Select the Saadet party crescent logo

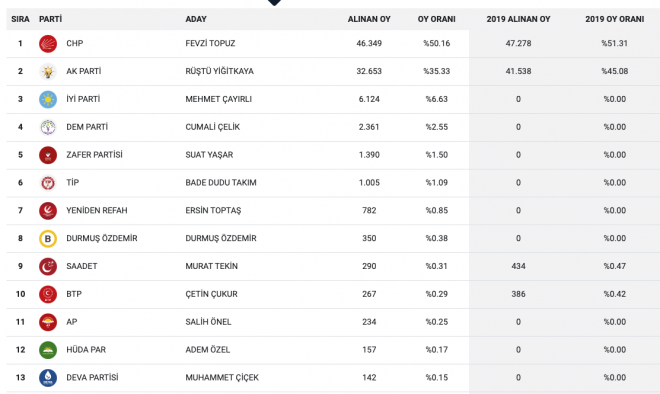tap(48, 266)
